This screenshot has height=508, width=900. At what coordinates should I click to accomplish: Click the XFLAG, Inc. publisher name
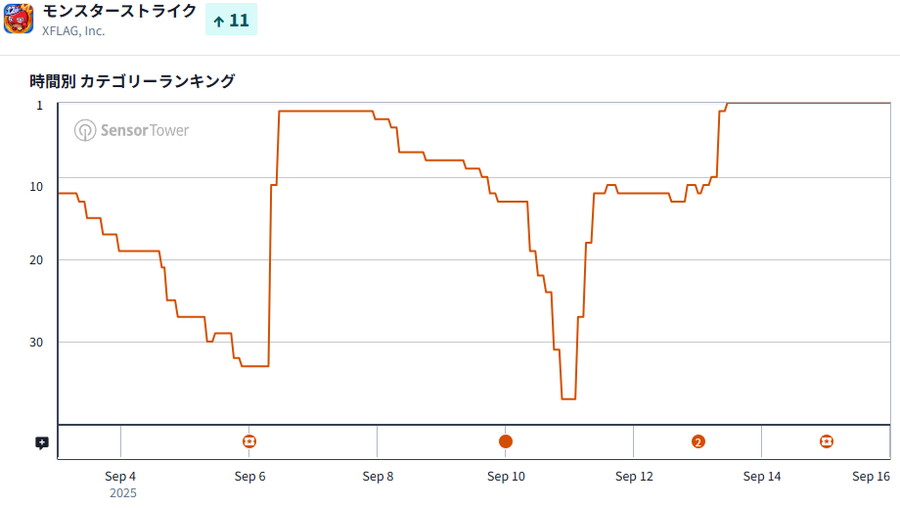pos(74,31)
